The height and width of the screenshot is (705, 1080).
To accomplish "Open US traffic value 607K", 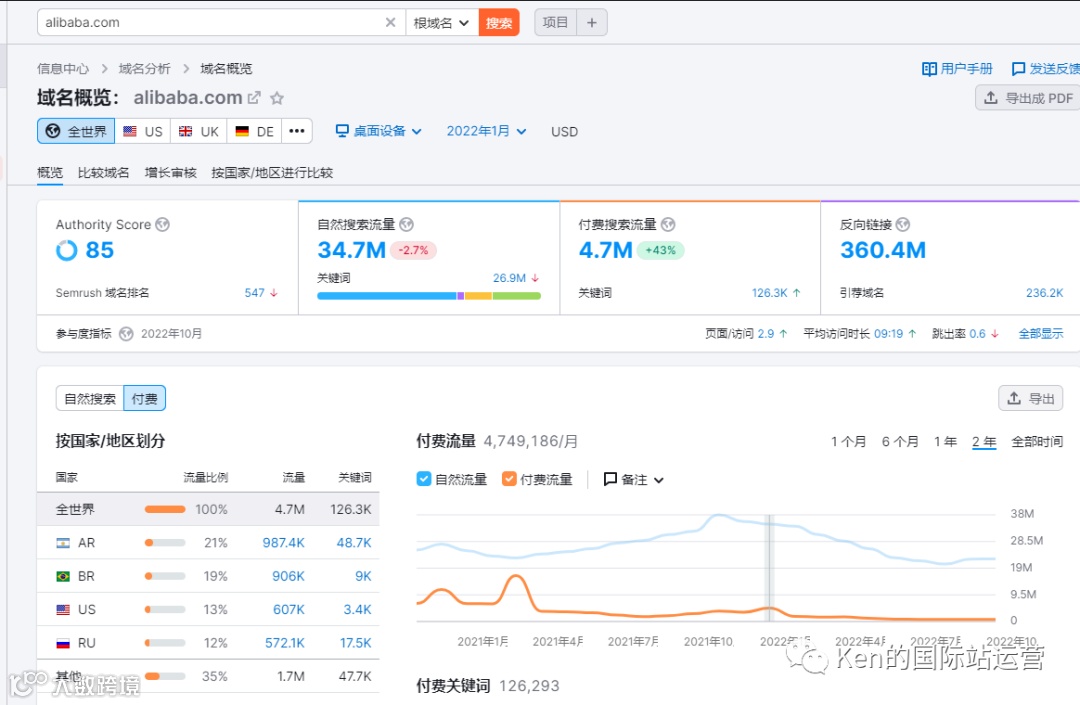I will pos(289,609).
